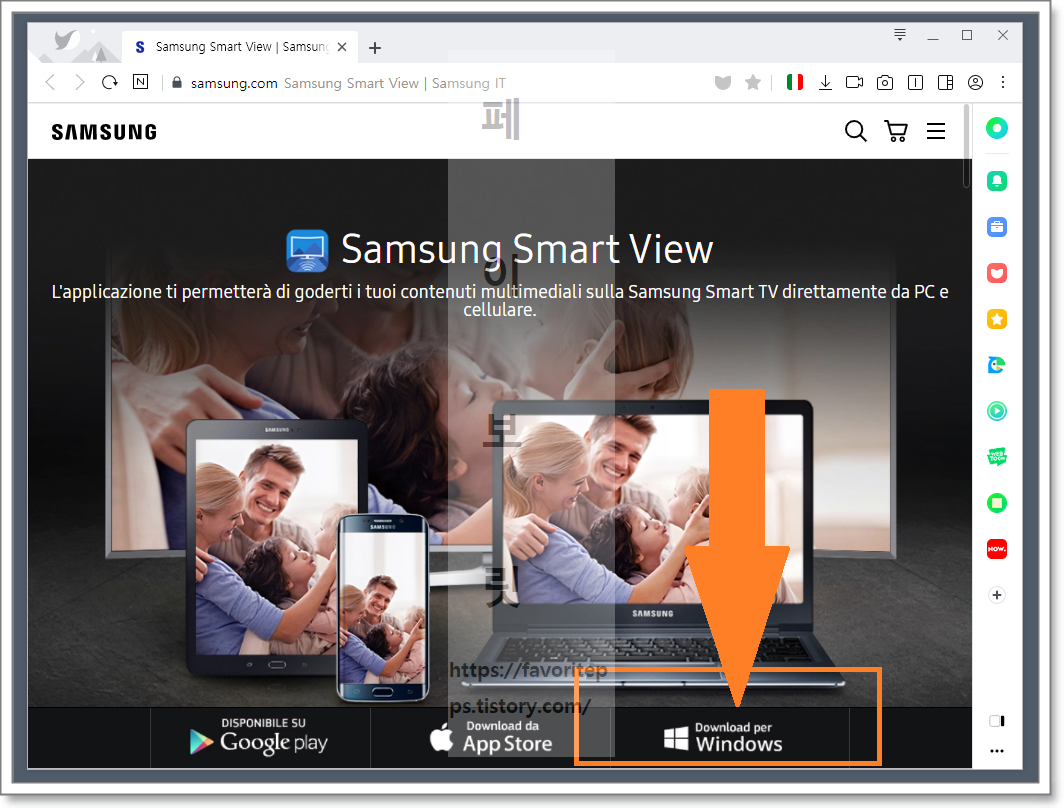This screenshot has height=808, width=1064.
Task: Open the yellow star favorites sidebar icon
Action: coord(996,319)
